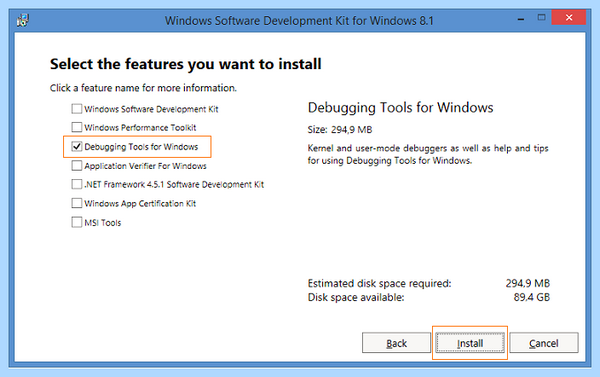Image resolution: width=600 pixels, height=377 pixels.
Task: Click the Debugging Tools for Windows label
Action: point(141,147)
